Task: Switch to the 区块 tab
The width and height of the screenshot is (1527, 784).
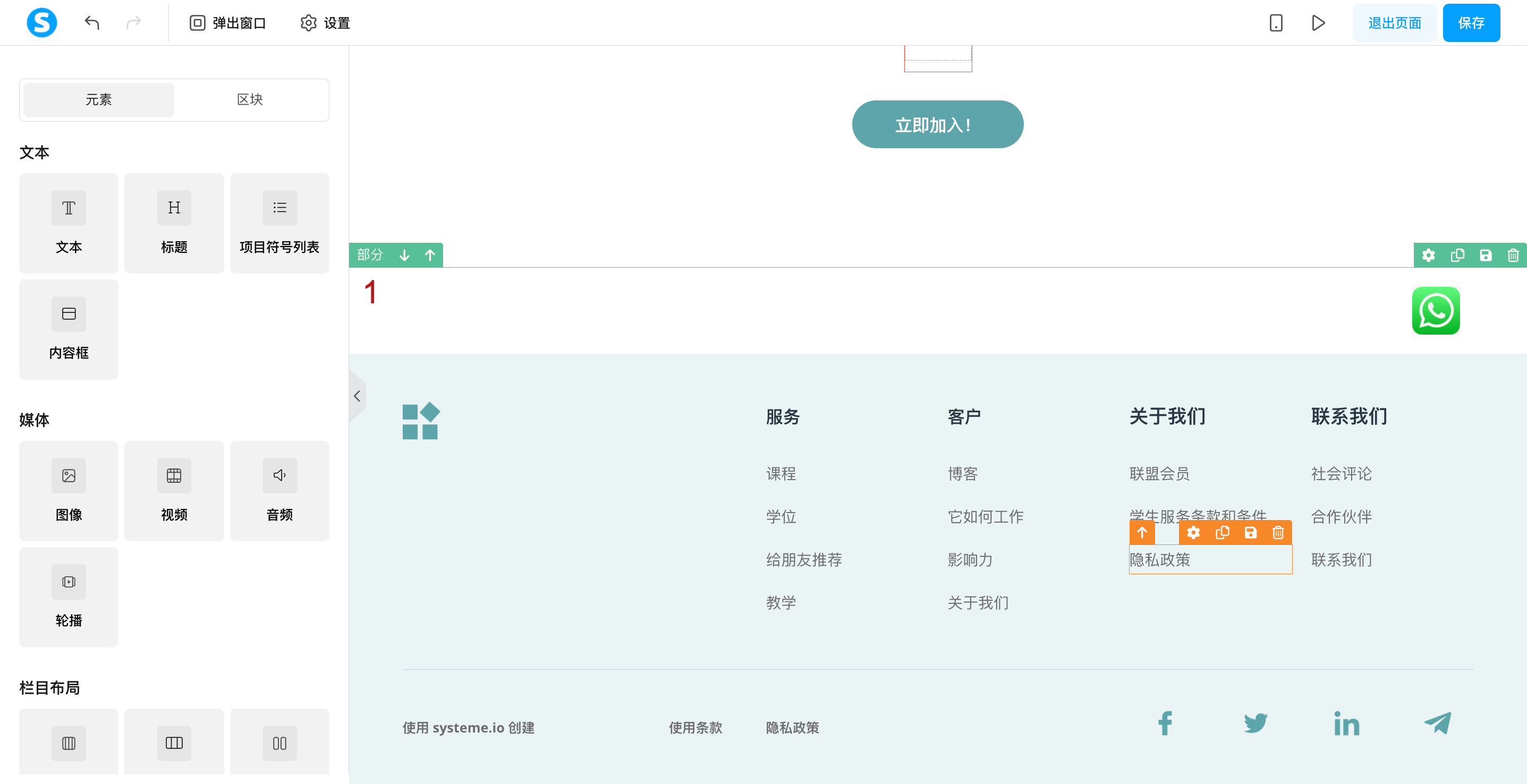Action: pyautogui.click(x=250, y=99)
